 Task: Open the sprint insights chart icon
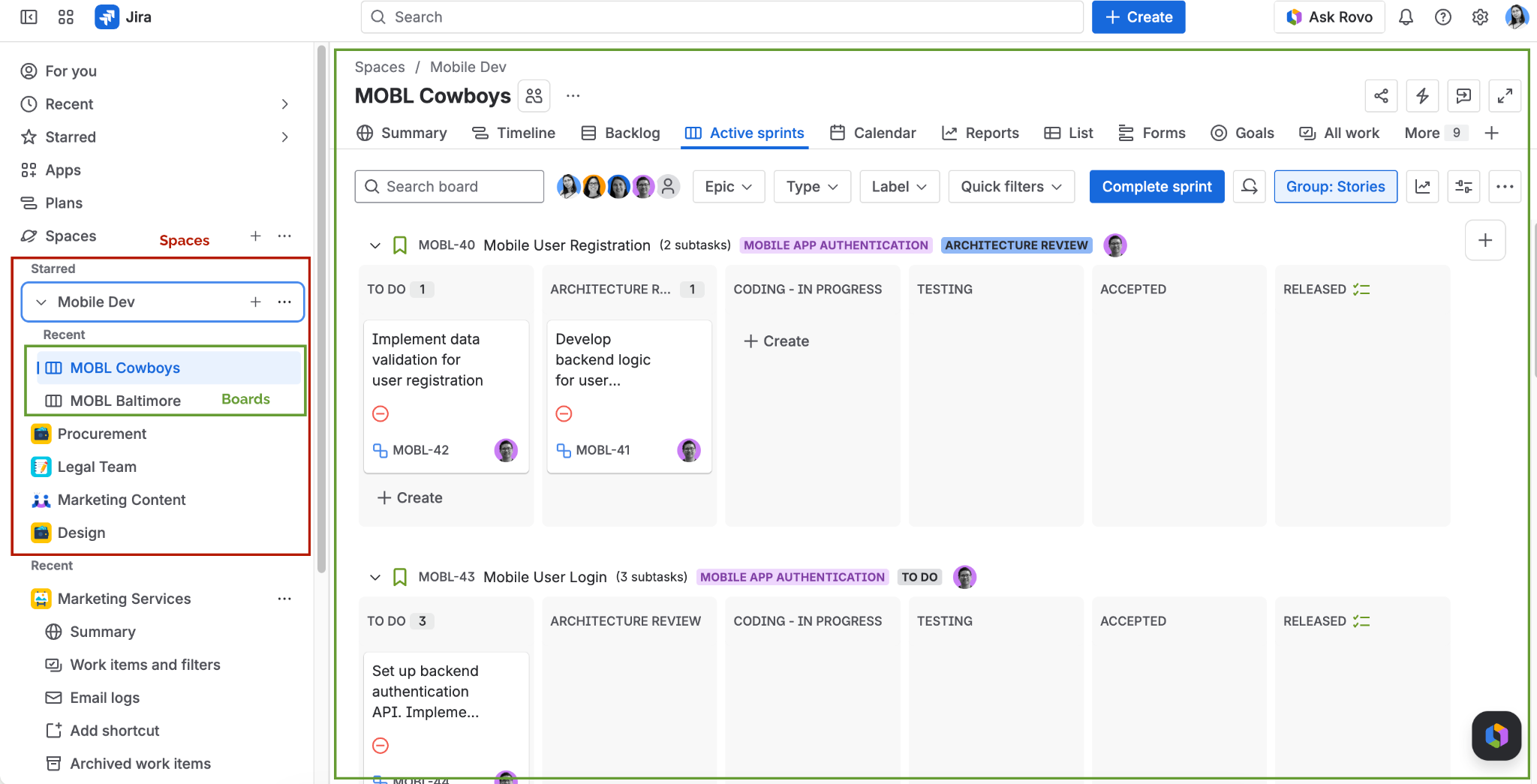tap(1422, 187)
